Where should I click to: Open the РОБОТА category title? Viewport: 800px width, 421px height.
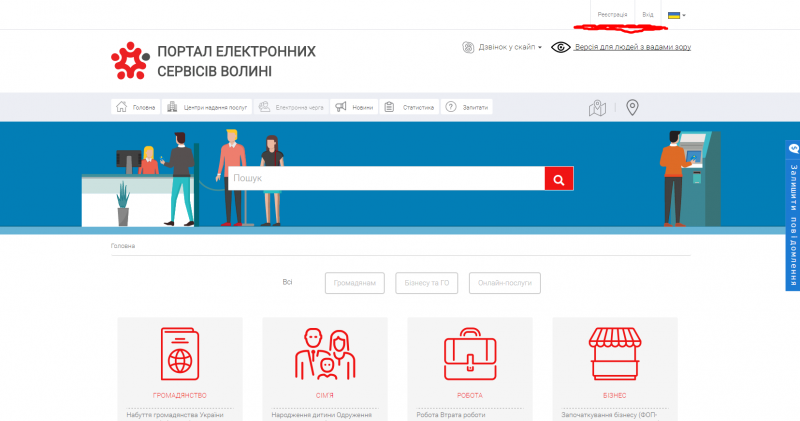click(469, 395)
